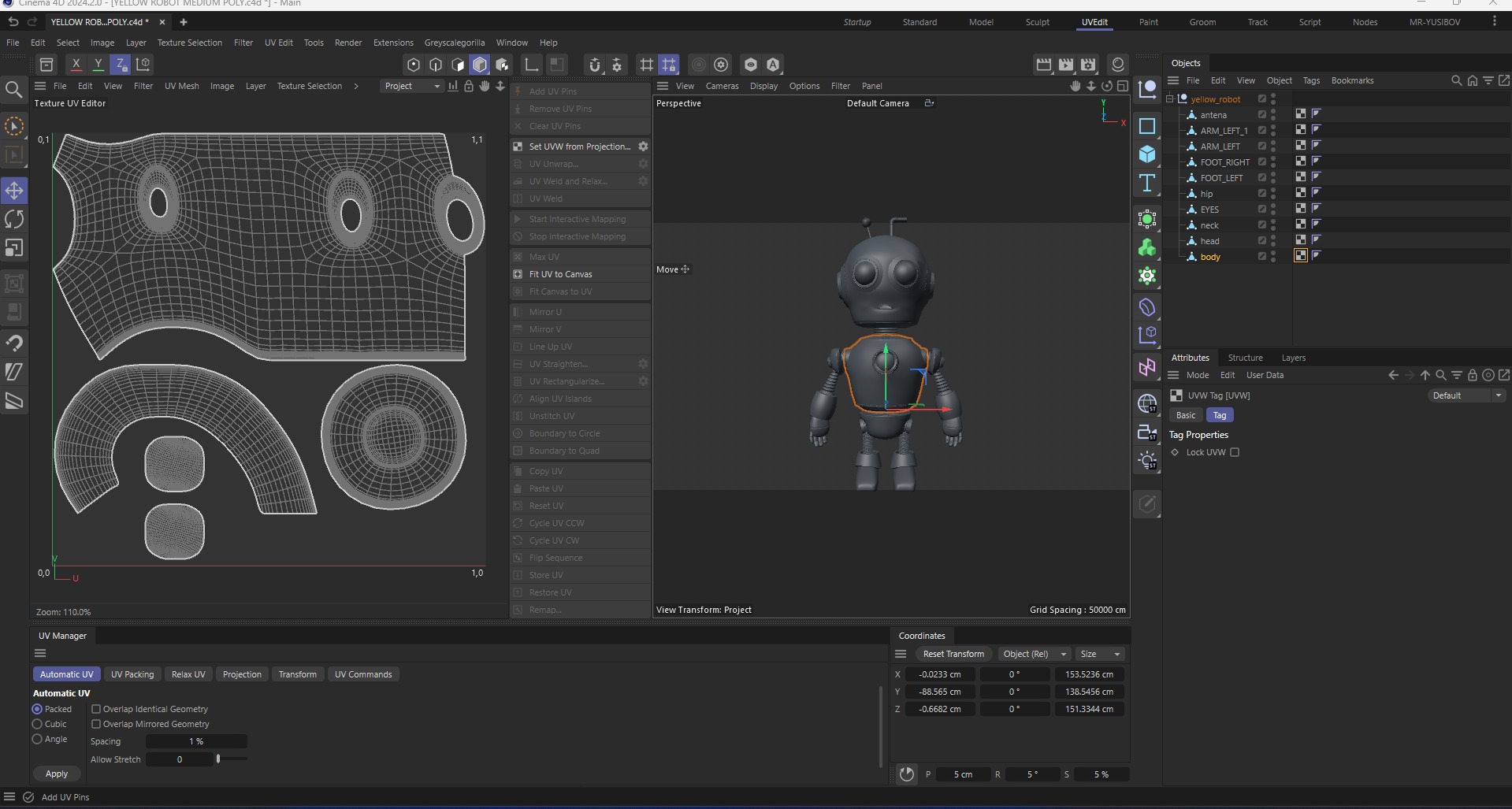This screenshot has width=1512, height=809.
Task: Click the Phong tag of the head object
Action: [1316, 239]
